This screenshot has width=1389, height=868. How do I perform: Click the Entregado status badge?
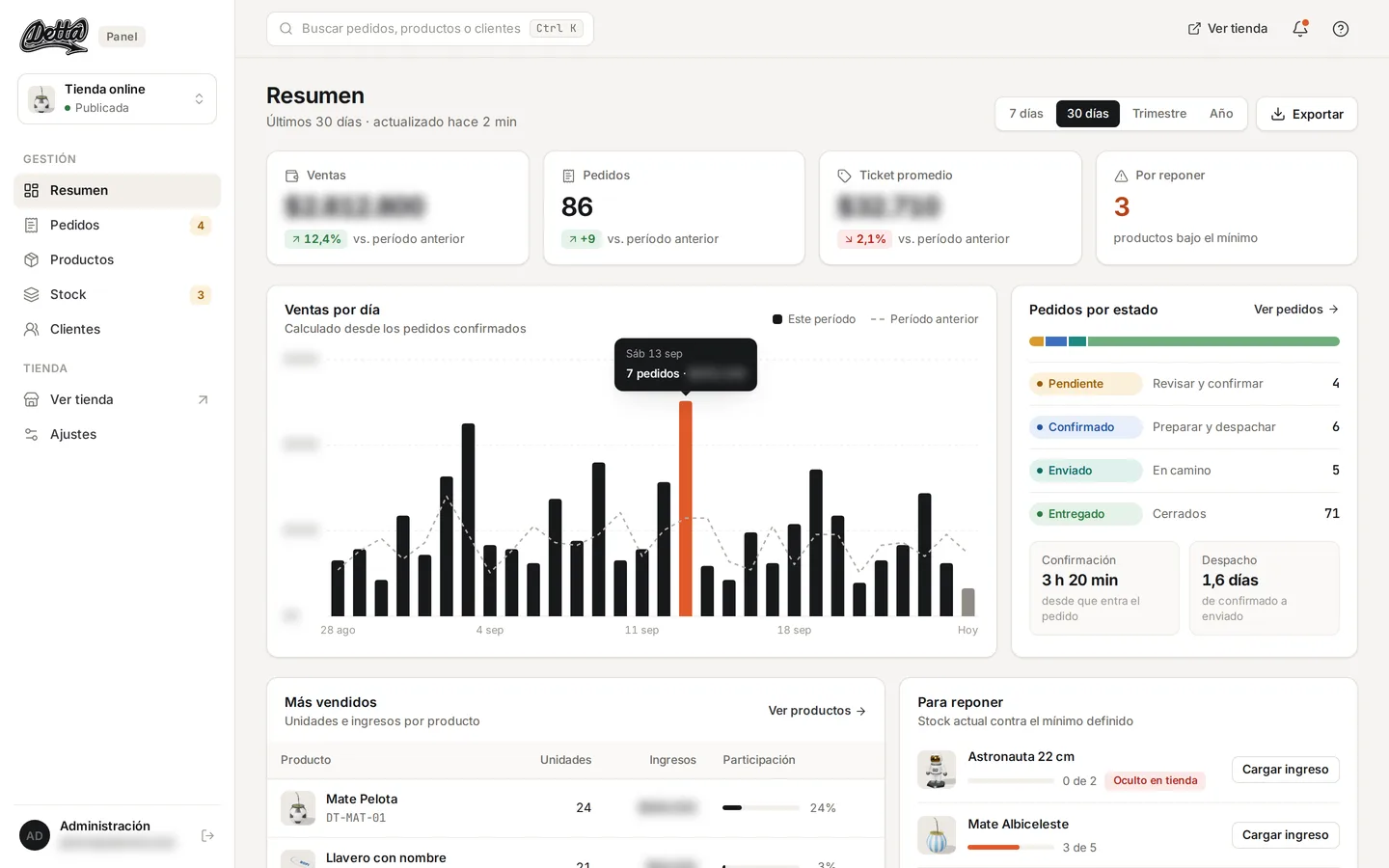coord(1086,514)
